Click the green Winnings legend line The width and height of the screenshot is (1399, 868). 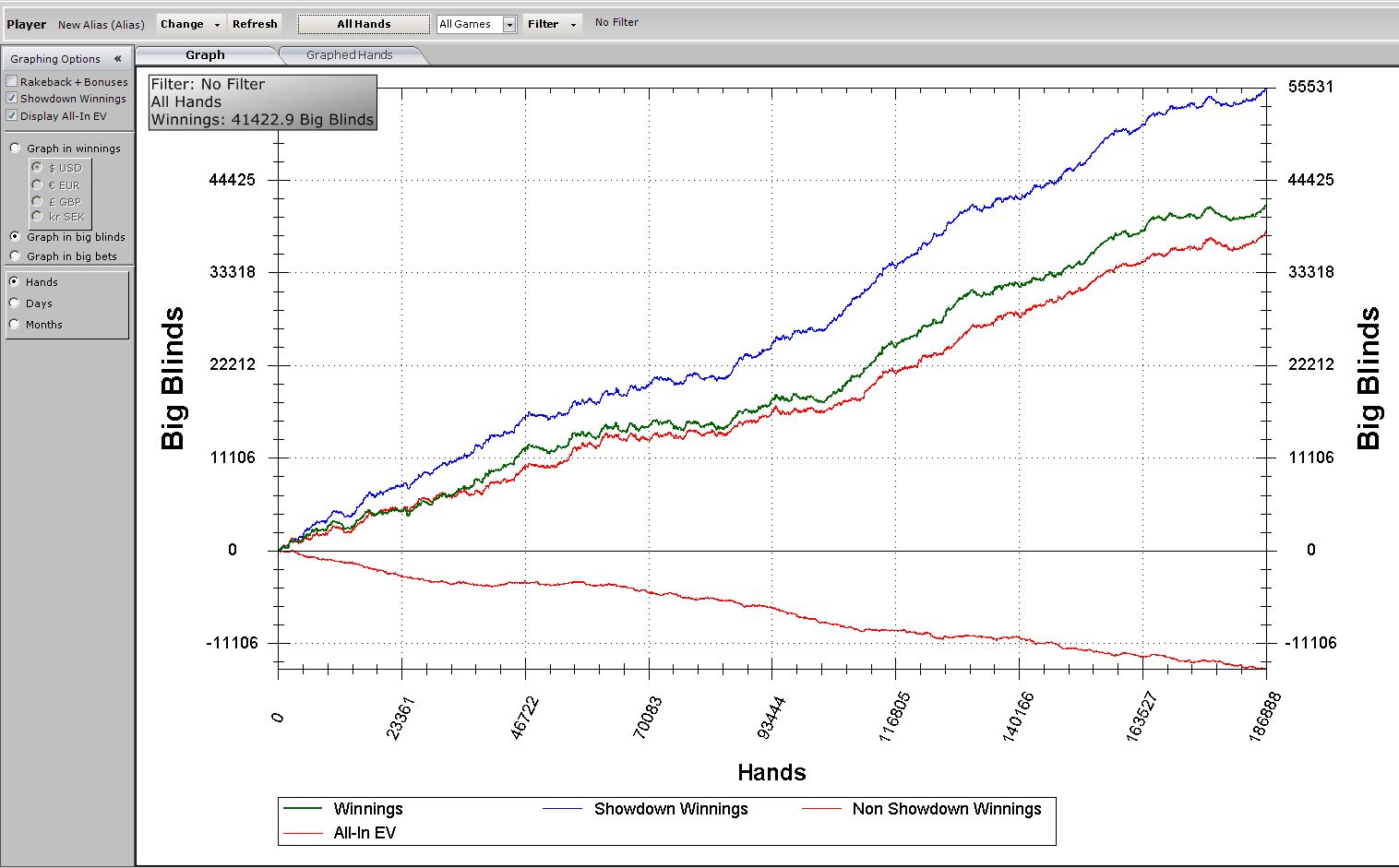(303, 809)
